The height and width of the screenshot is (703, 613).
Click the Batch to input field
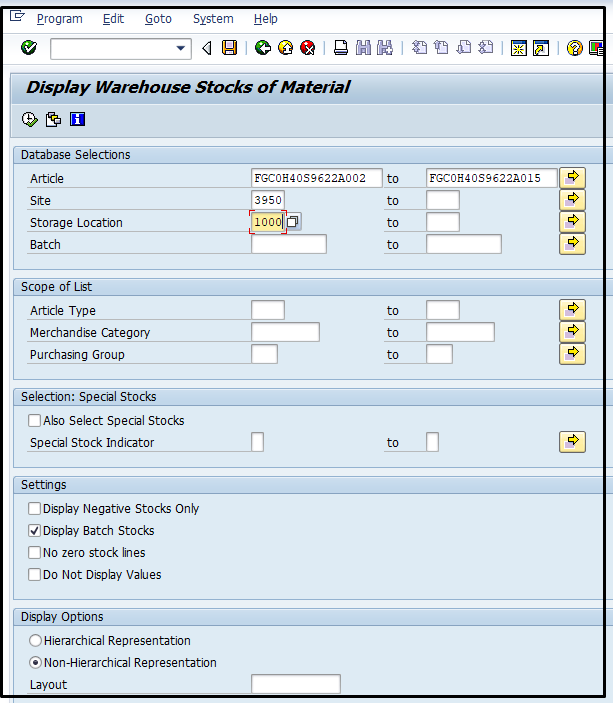tap(464, 244)
